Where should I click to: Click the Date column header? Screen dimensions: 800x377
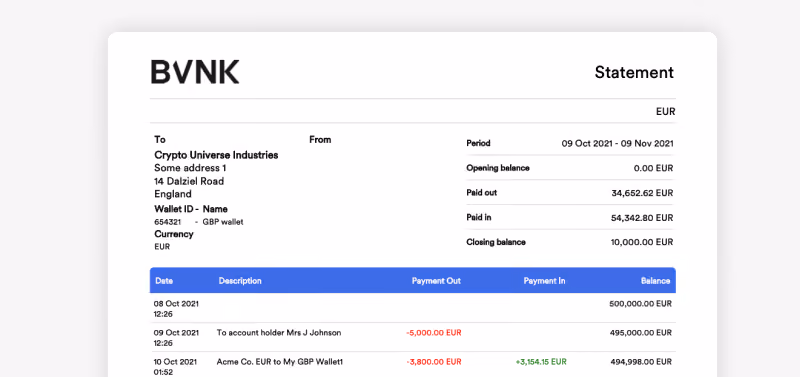coord(164,281)
